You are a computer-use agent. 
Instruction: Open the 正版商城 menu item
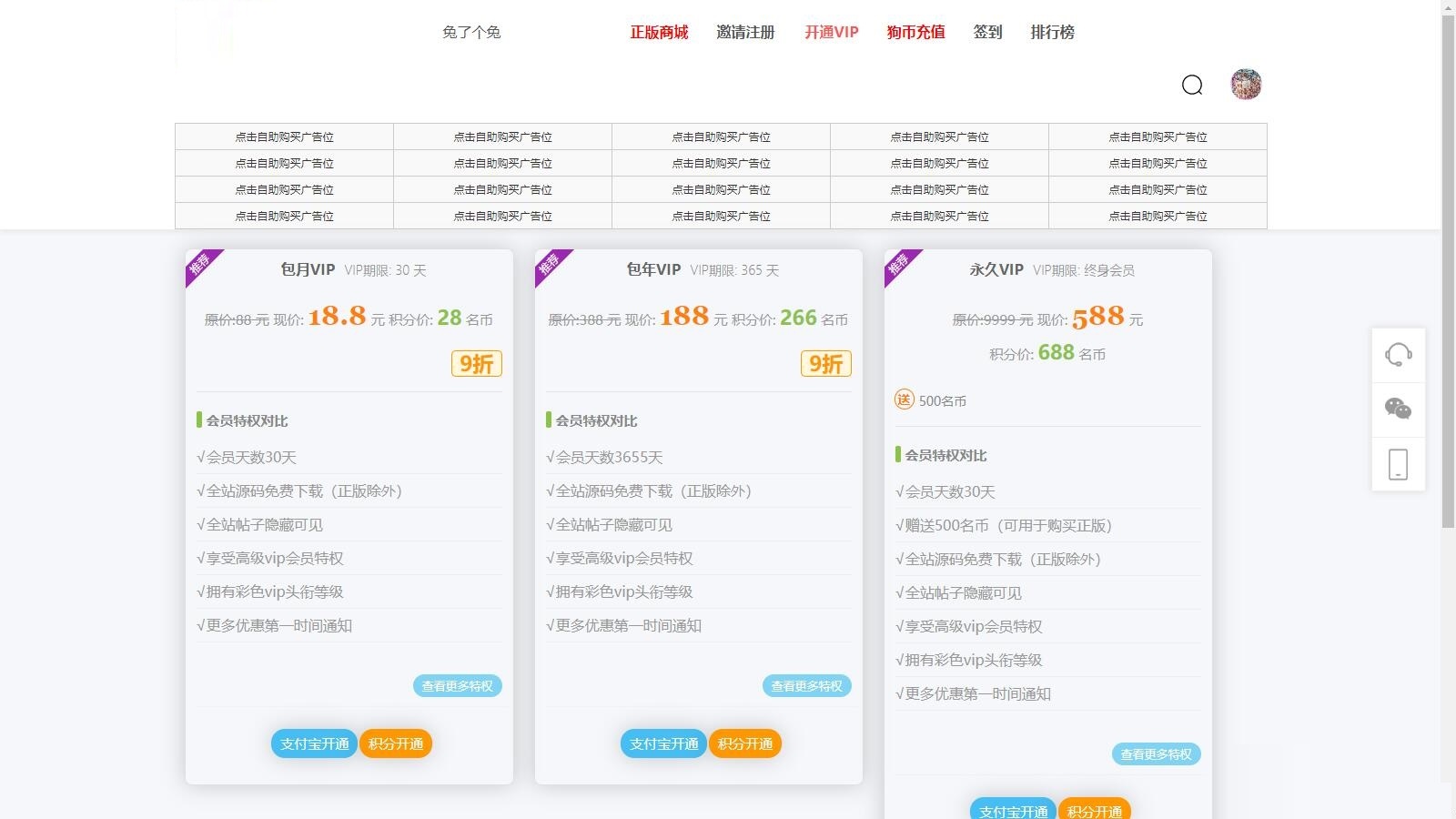tap(659, 33)
